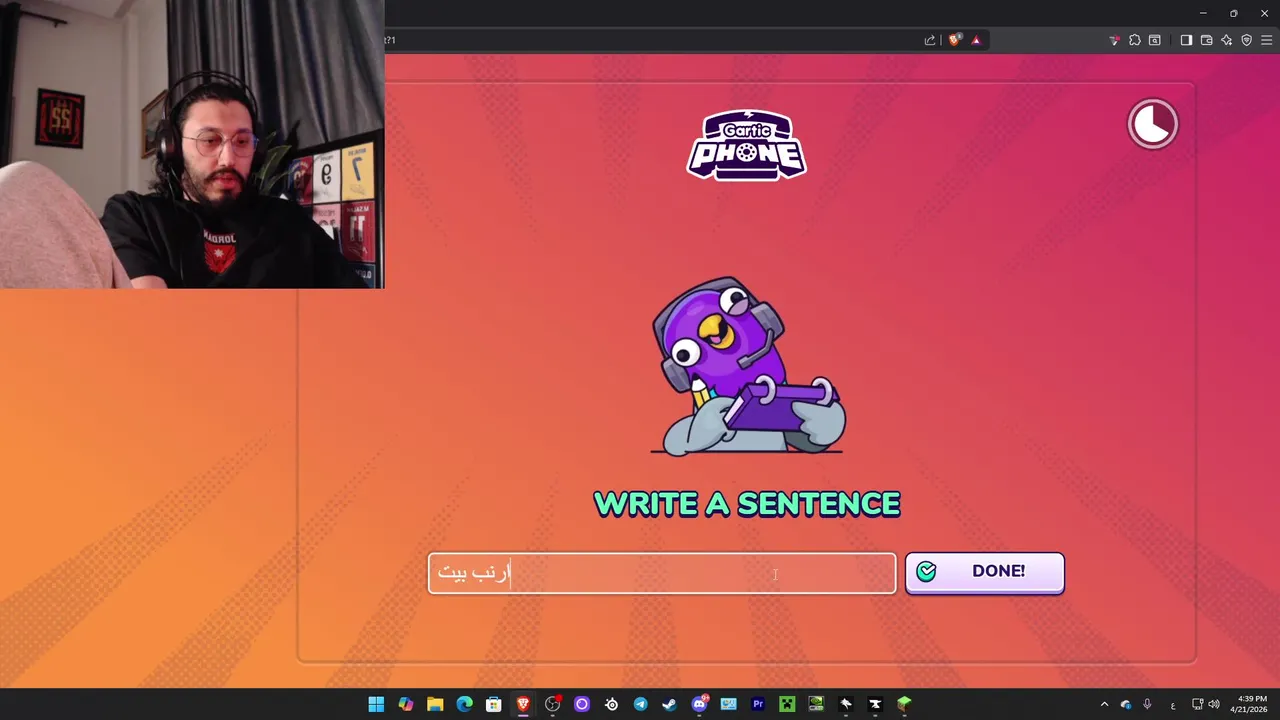Open the browser hamburger menu
1280x720 pixels.
click(x=1266, y=40)
